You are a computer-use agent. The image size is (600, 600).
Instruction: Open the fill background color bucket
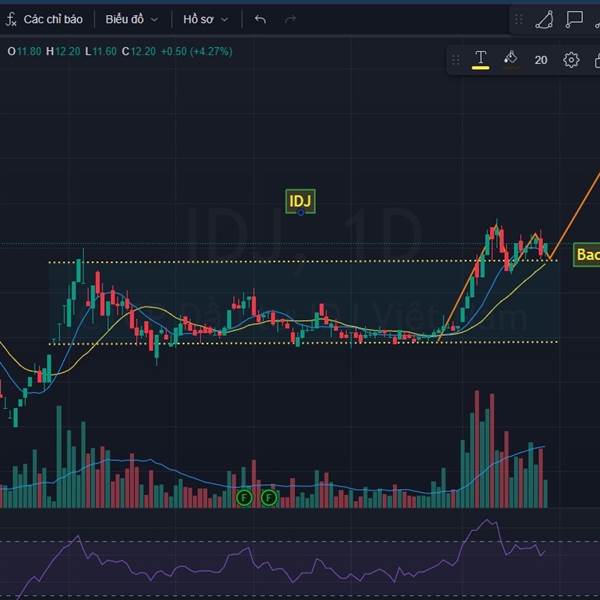[x=510, y=60]
